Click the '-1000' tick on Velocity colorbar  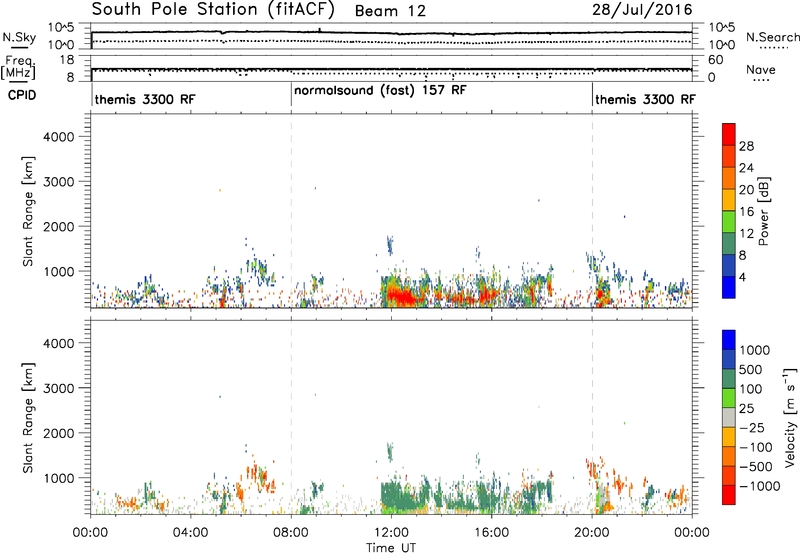(760, 486)
